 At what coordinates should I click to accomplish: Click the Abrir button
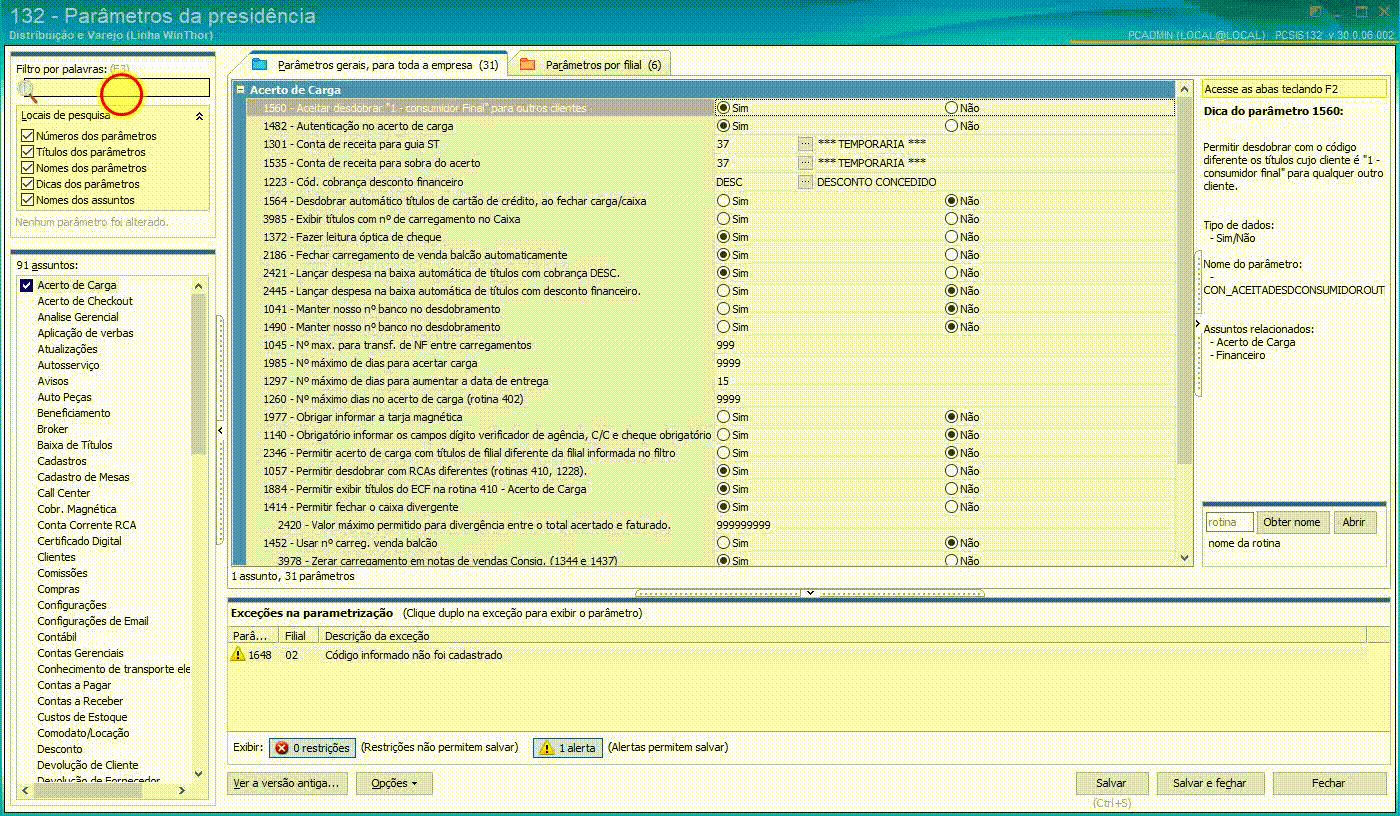pyautogui.click(x=1354, y=522)
